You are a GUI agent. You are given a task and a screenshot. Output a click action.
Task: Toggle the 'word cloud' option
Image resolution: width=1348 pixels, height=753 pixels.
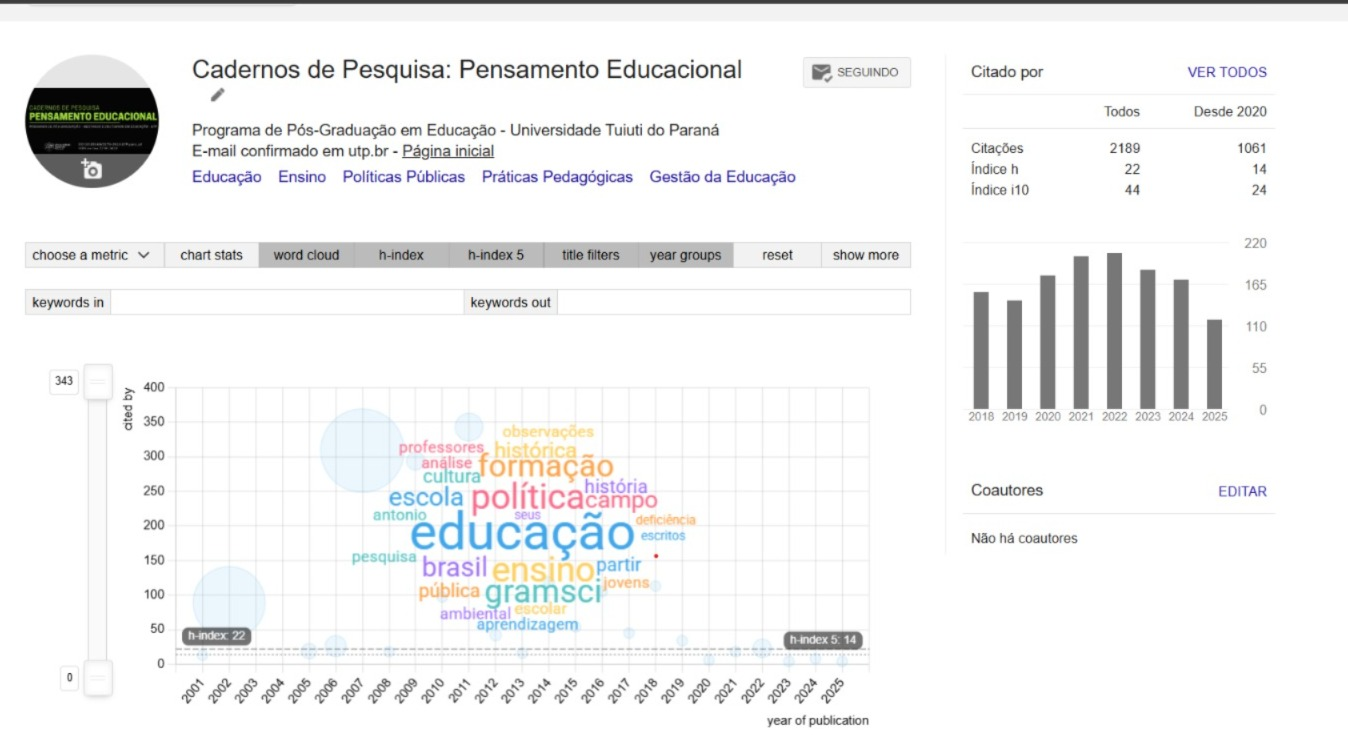(306, 255)
